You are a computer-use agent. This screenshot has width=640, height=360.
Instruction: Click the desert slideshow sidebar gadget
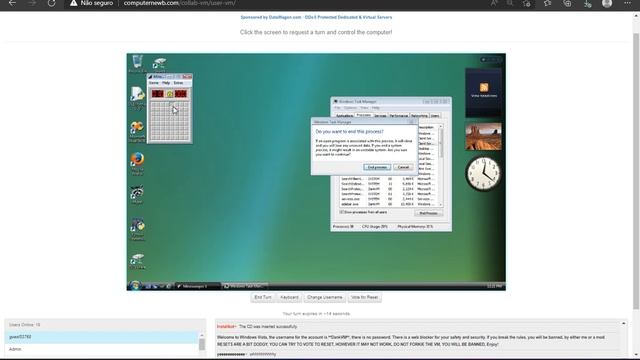[483, 137]
